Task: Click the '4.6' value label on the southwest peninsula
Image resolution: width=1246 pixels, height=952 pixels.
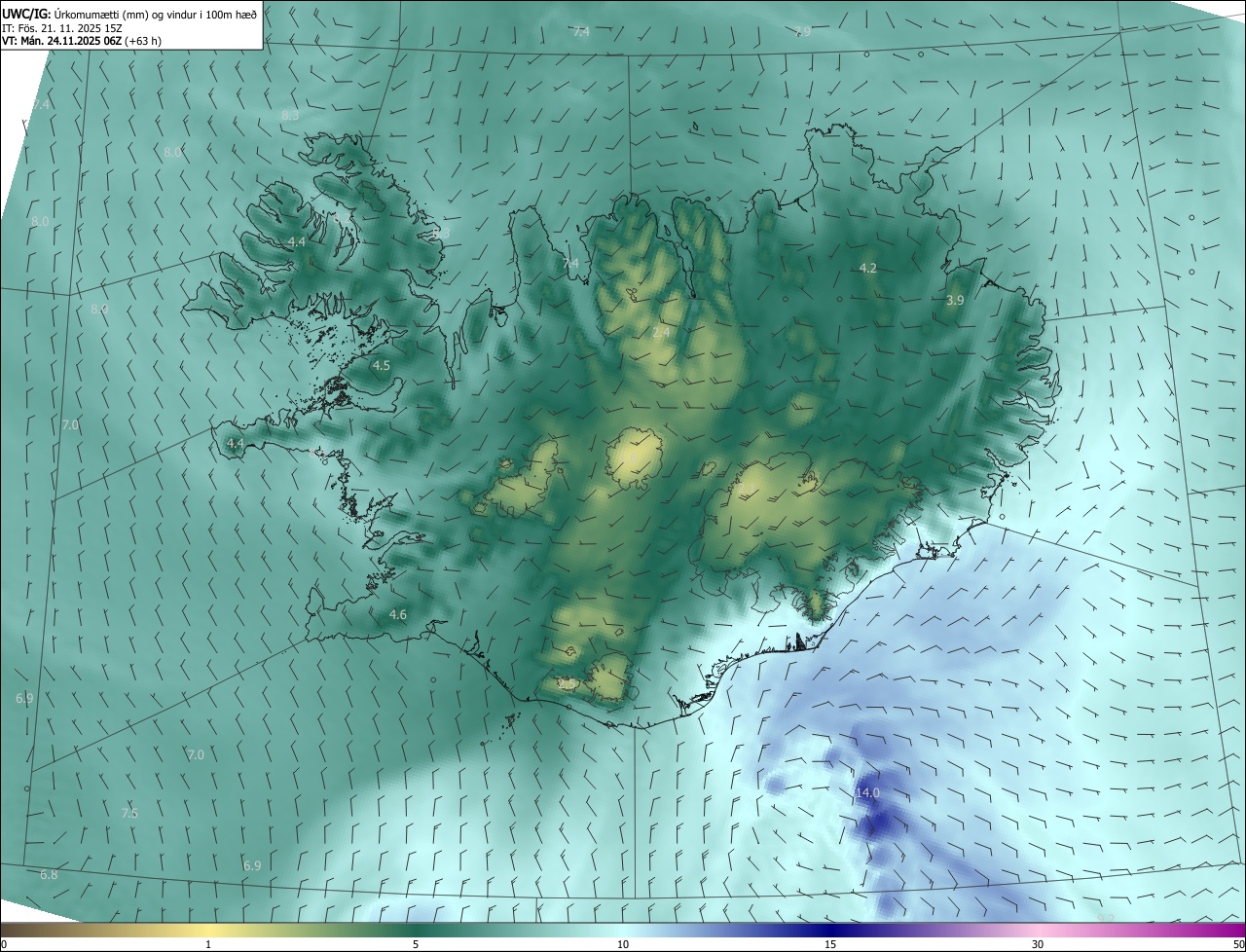Action: click(x=397, y=614)
